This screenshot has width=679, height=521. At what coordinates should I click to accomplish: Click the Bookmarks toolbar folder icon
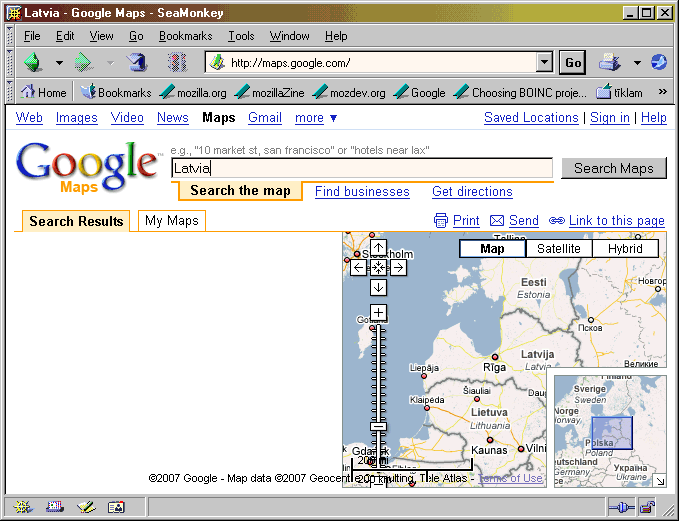click(88, 92)
